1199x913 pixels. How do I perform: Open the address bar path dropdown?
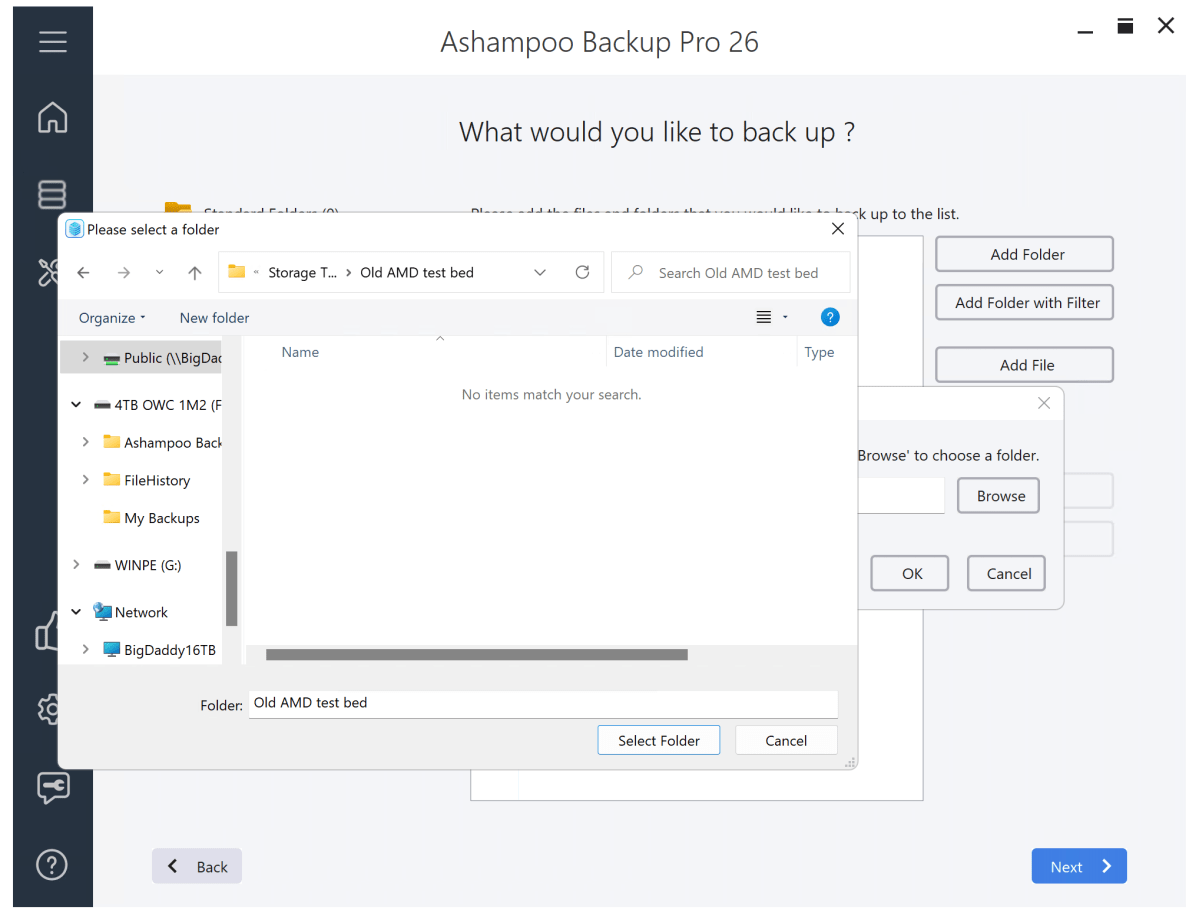click(540, 272)
